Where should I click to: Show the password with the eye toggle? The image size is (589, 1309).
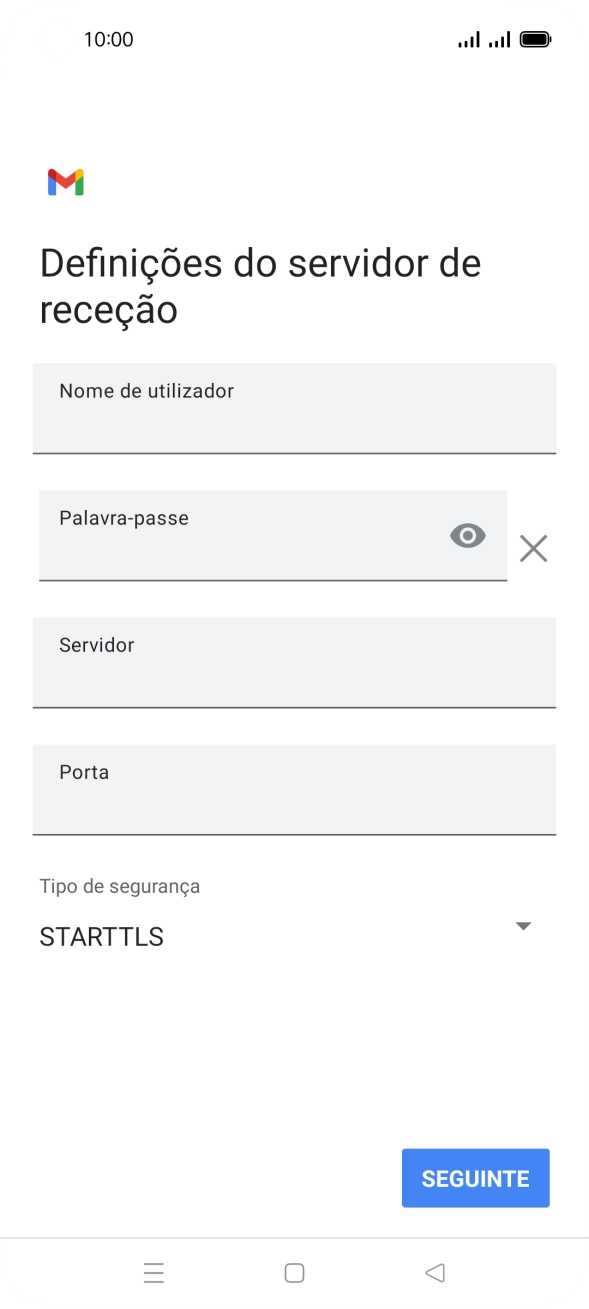pyautogui.click(x=467, y=537)
